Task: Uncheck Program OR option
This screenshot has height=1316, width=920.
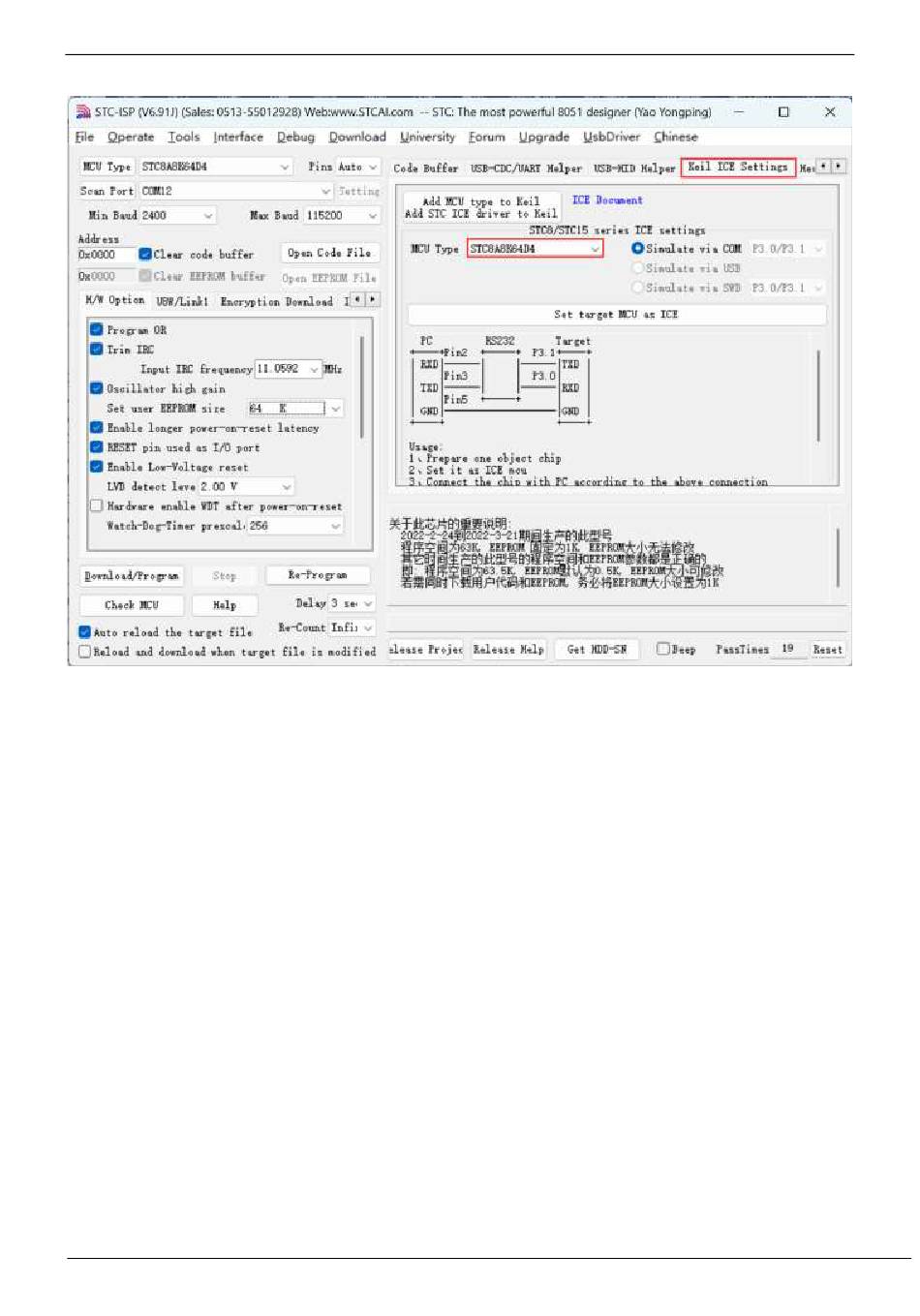Action: pos(97,330)
